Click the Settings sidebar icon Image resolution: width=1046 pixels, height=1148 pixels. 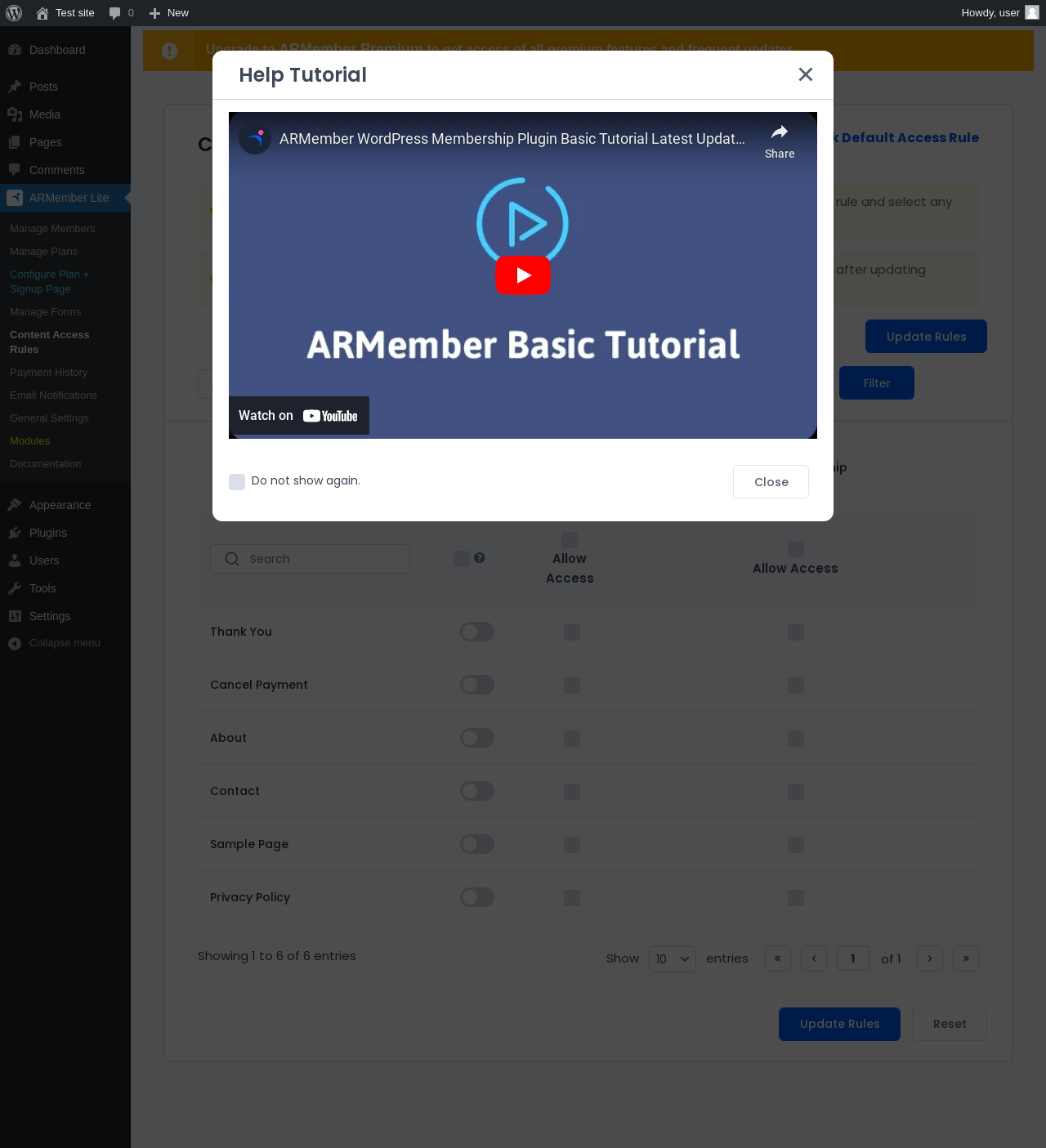tap(15, 616)
